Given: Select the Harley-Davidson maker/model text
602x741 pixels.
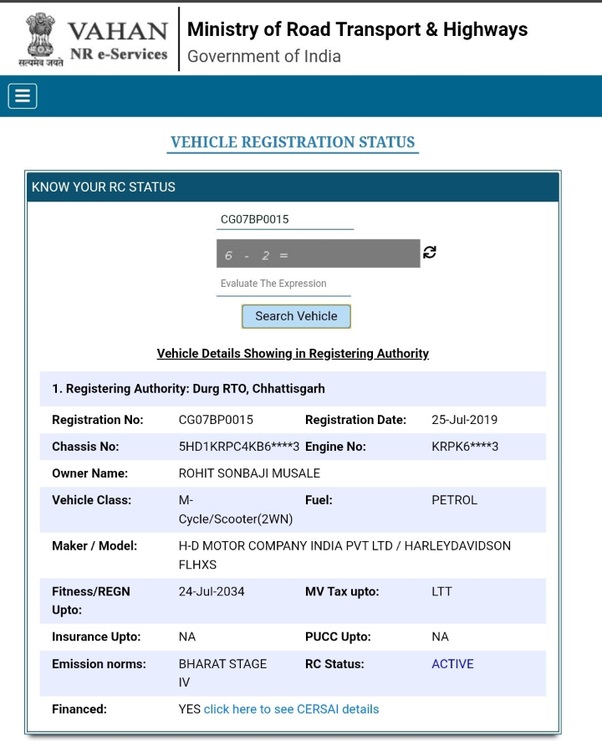Looking at the screenshot, I should (x=344, y=554).
